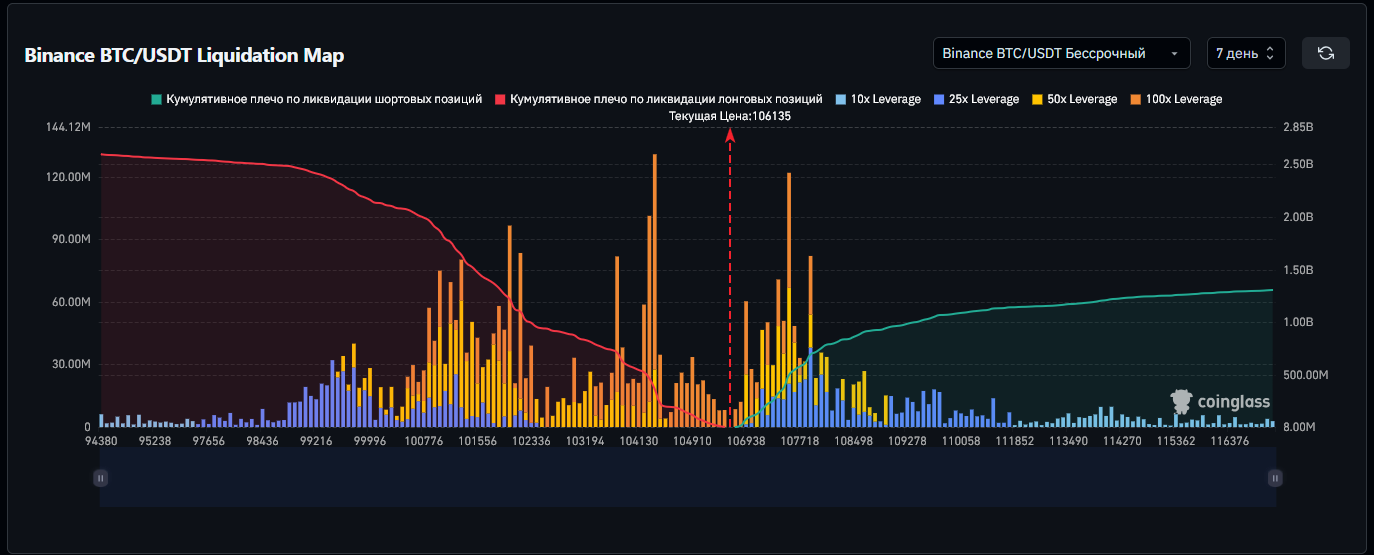Screen dimensions: 1374x555
Task: Click the 109278 price axis label
Action: [908, 441]
